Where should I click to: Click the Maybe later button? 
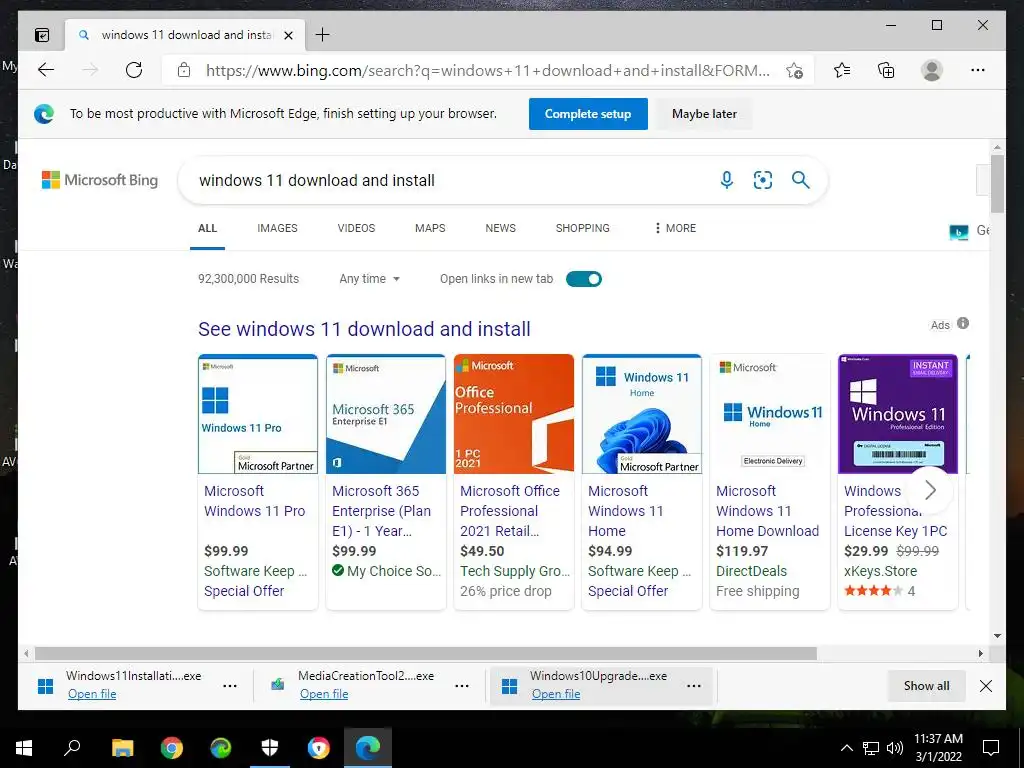tap(704, 114)
